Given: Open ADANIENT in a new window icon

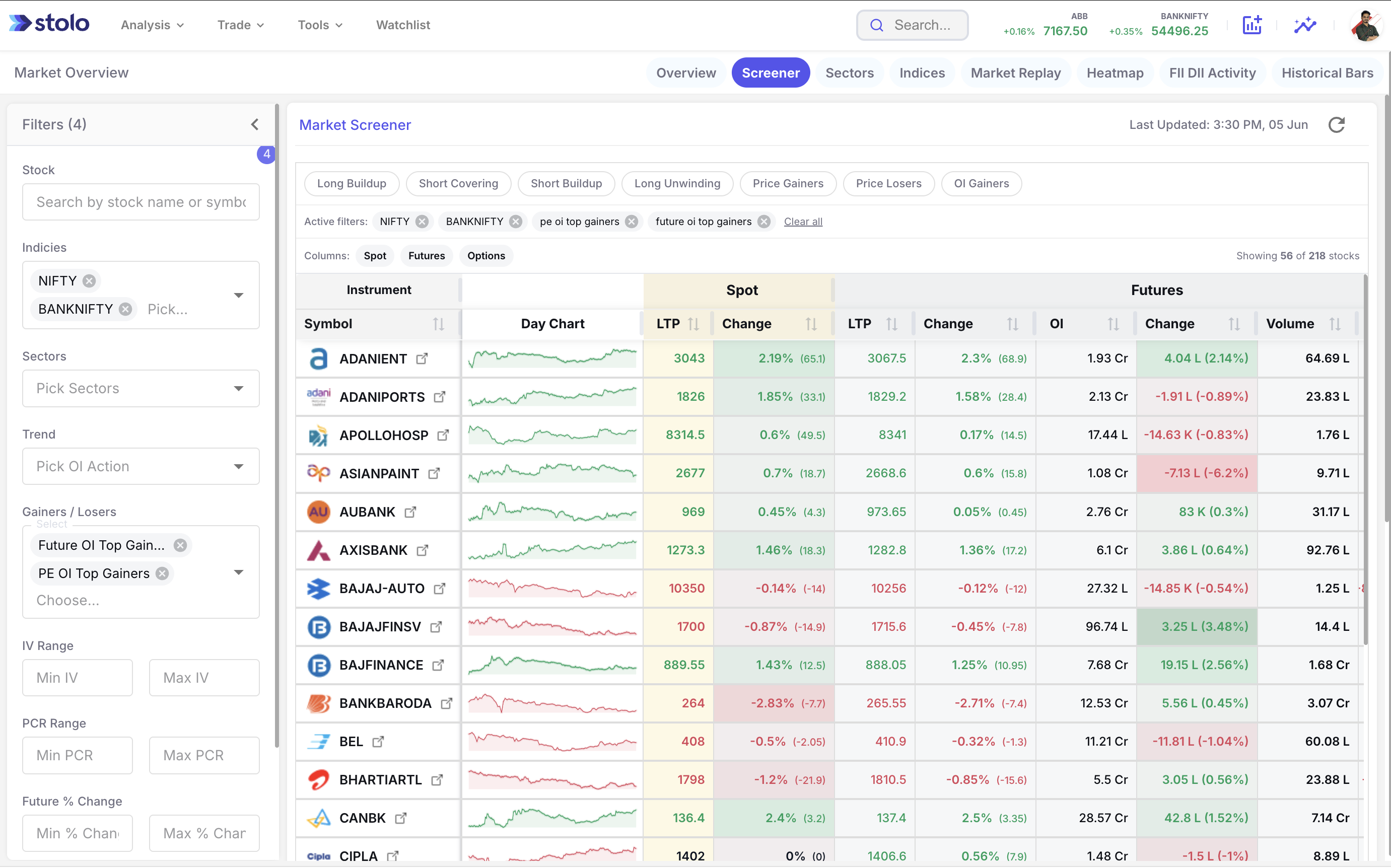Looking at the screenshot, I should pos(422,358).
